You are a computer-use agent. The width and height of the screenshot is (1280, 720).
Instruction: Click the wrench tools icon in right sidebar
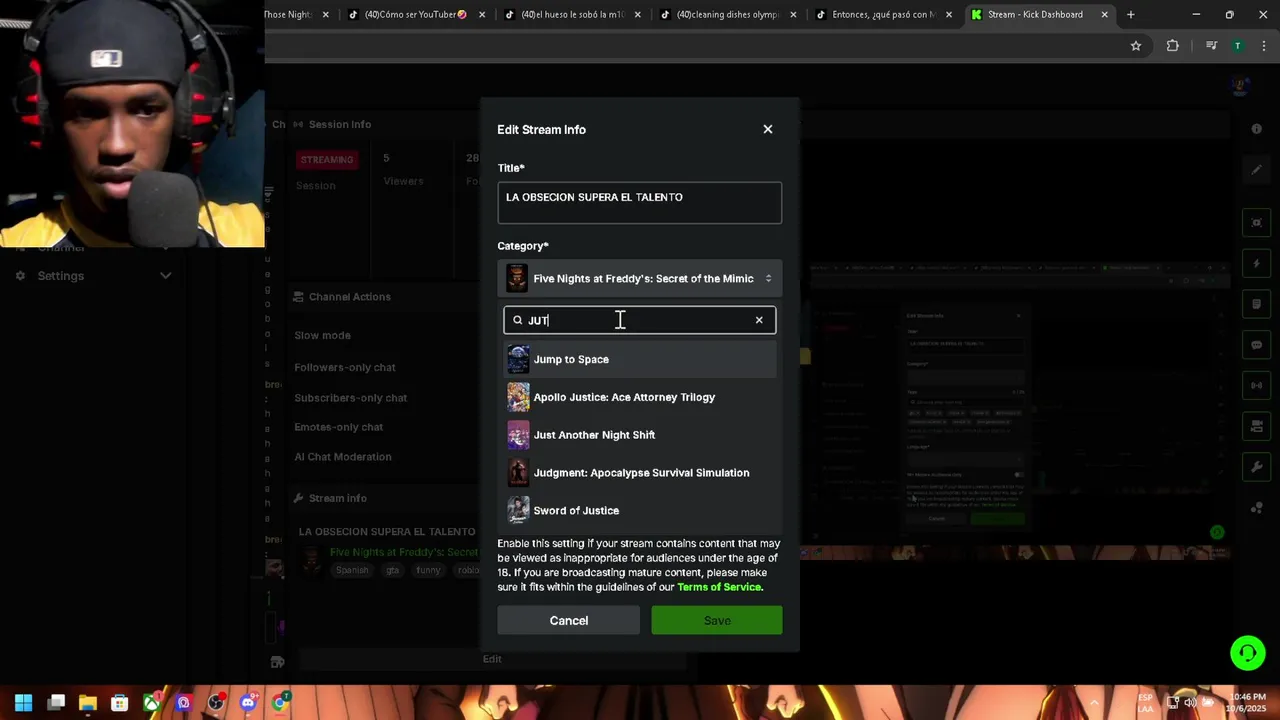[1257, 467]
